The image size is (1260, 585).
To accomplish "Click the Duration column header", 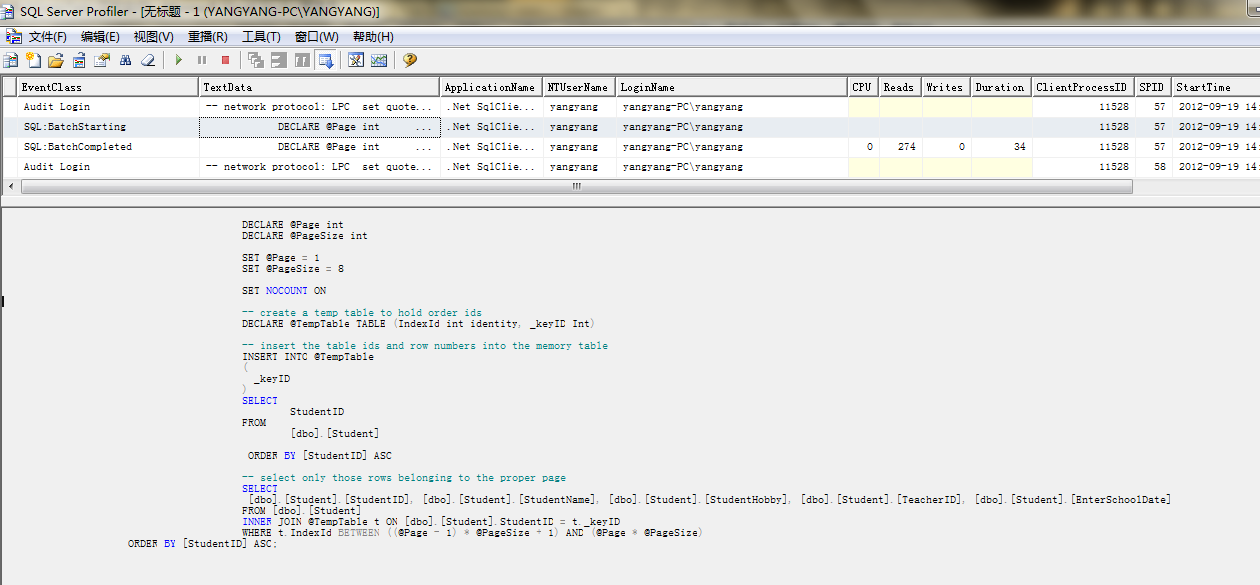I will click(x=1000, y=87).
